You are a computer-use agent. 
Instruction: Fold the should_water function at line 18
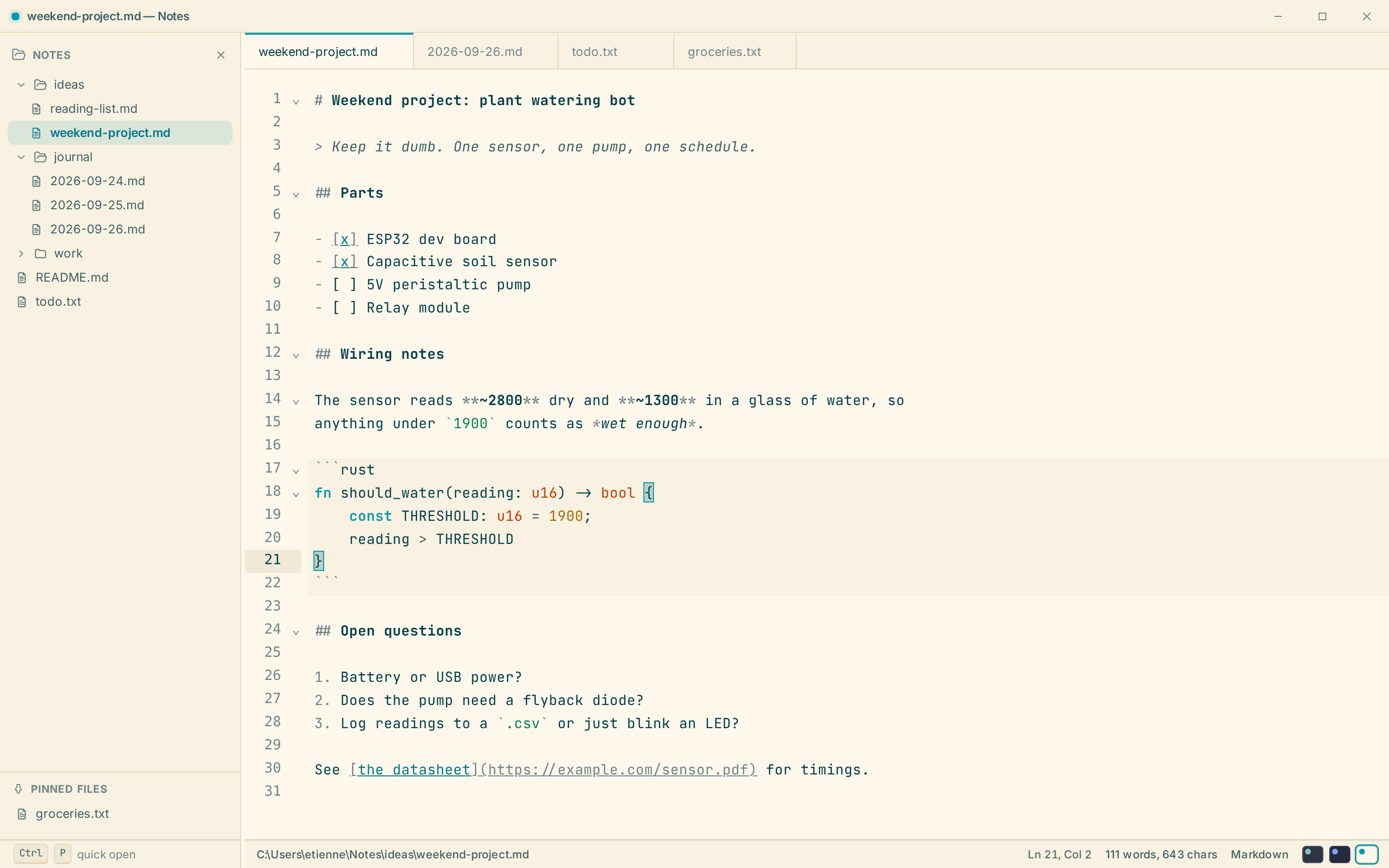pyautogui.click(x=296, y=494)
